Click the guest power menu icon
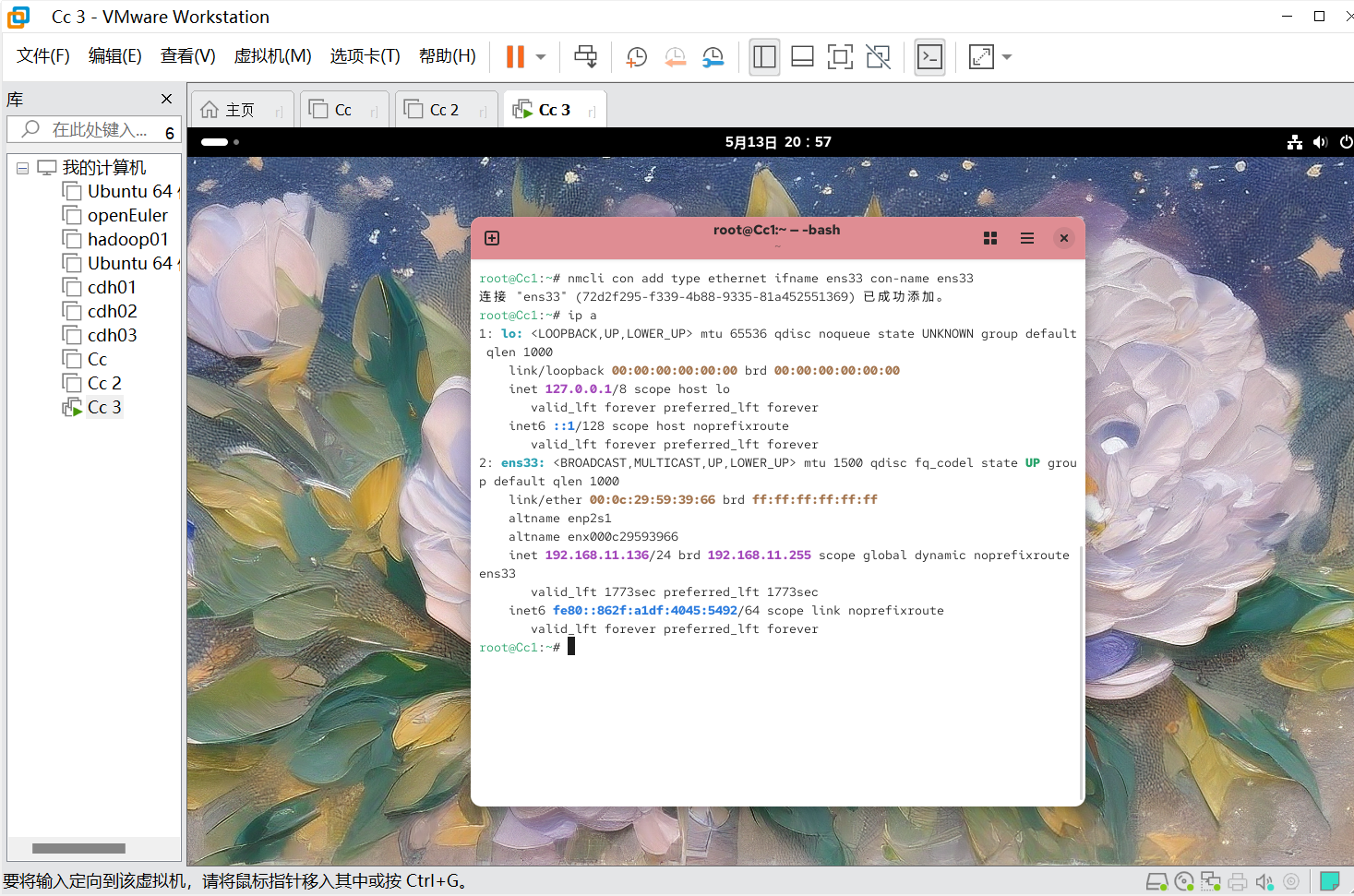 click(1346, 142)
